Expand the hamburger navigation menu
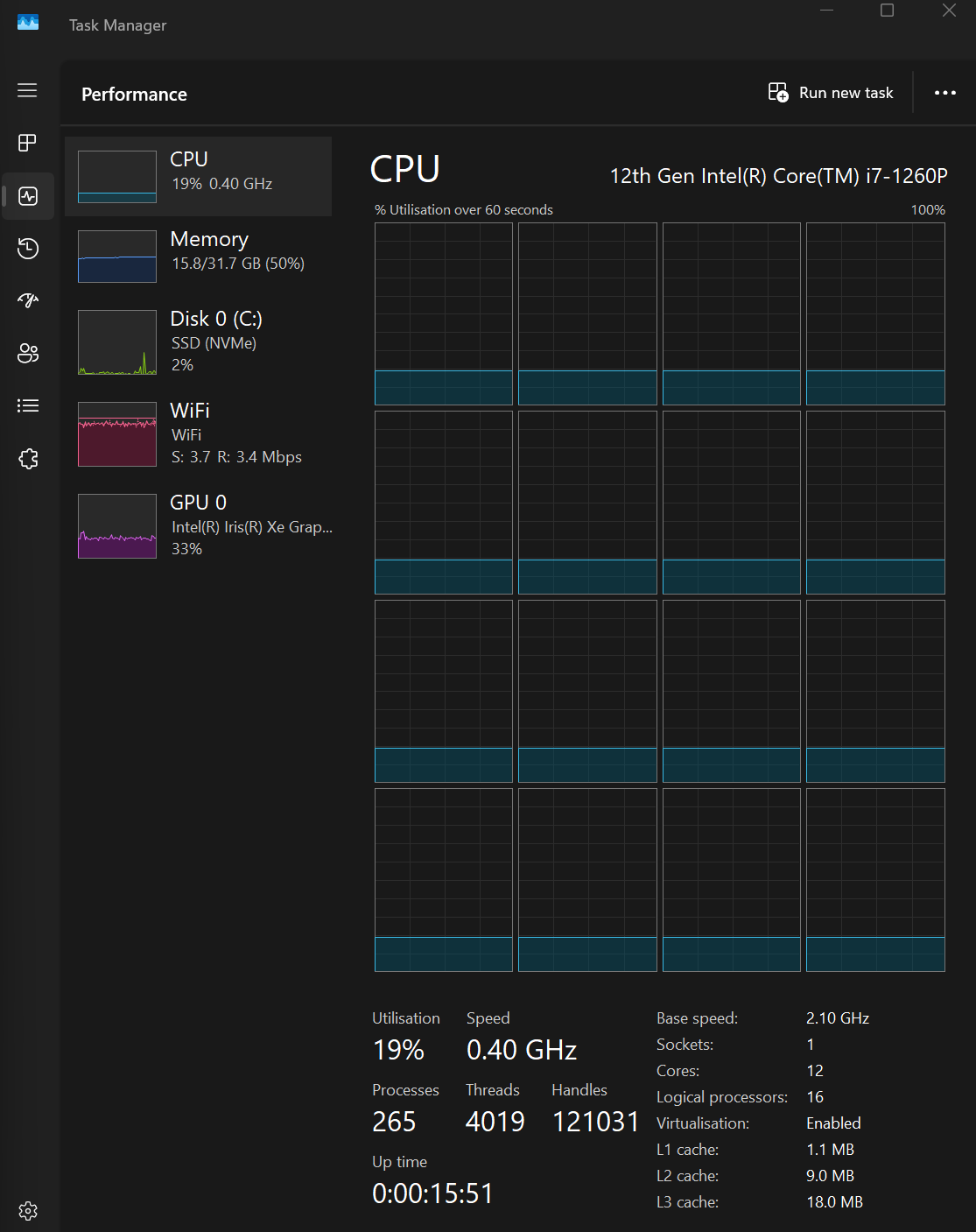 tap(28, 90)
